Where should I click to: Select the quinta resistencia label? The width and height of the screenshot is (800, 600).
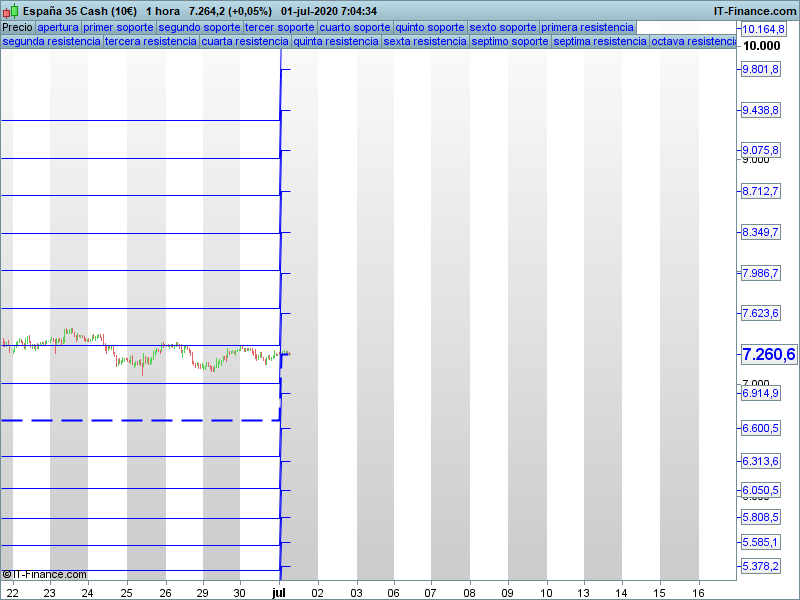point(336,41)
